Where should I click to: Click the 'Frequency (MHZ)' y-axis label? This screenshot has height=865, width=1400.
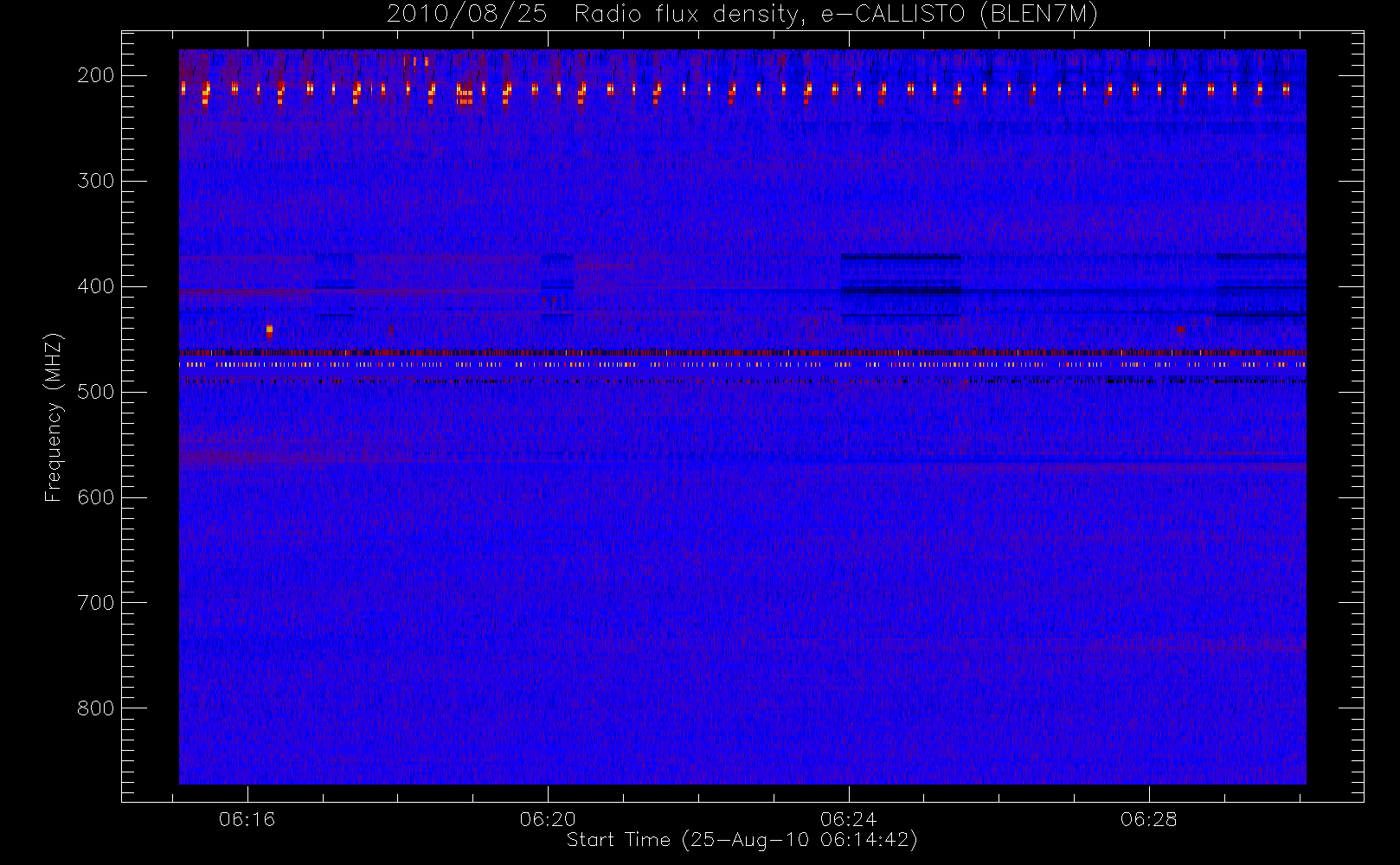click(x=54, y=418)
